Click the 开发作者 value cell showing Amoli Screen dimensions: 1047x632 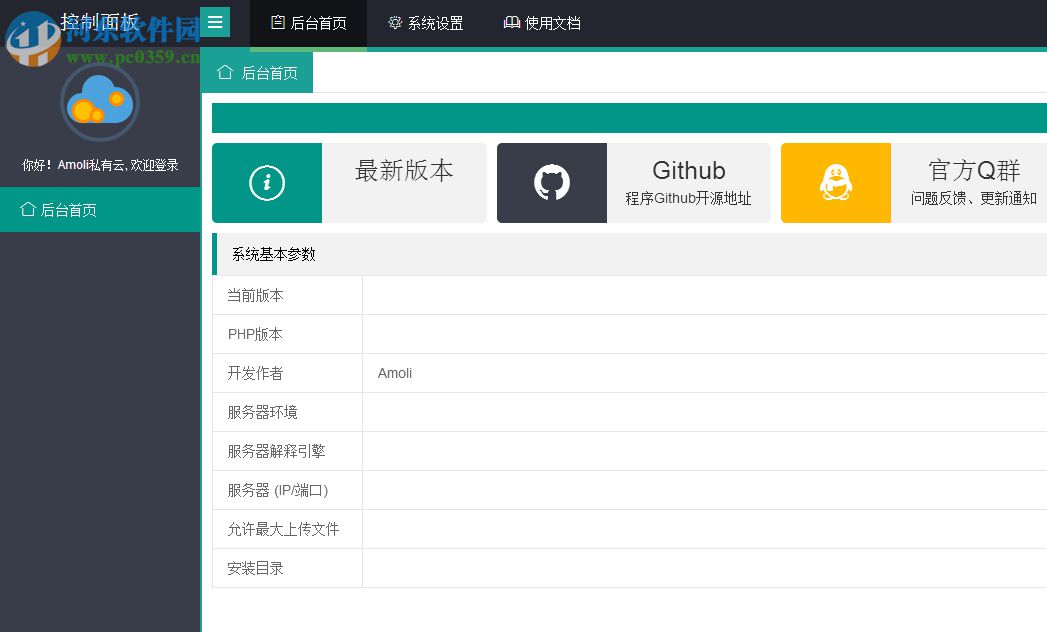coord(395,373)
